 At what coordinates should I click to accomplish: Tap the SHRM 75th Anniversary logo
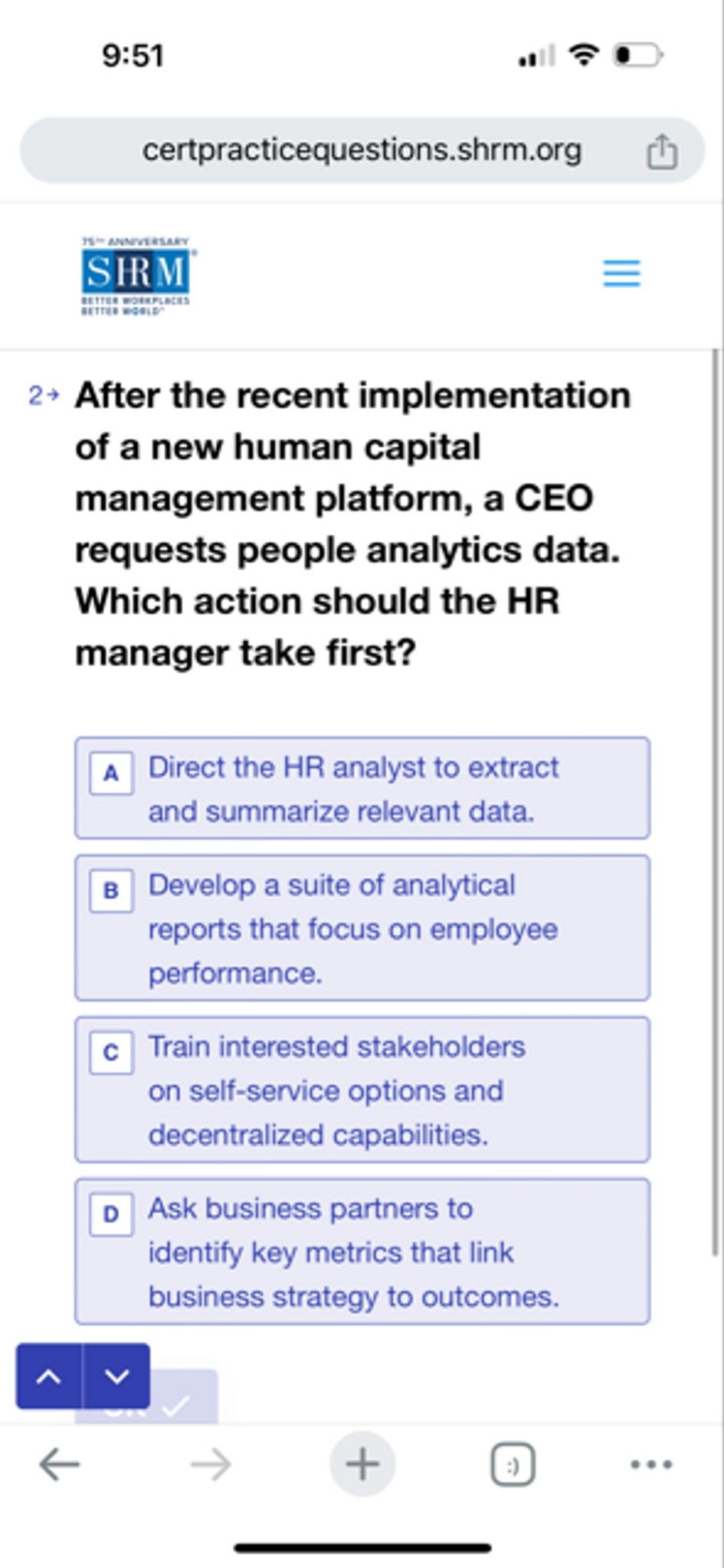click(x=135, y=273)
